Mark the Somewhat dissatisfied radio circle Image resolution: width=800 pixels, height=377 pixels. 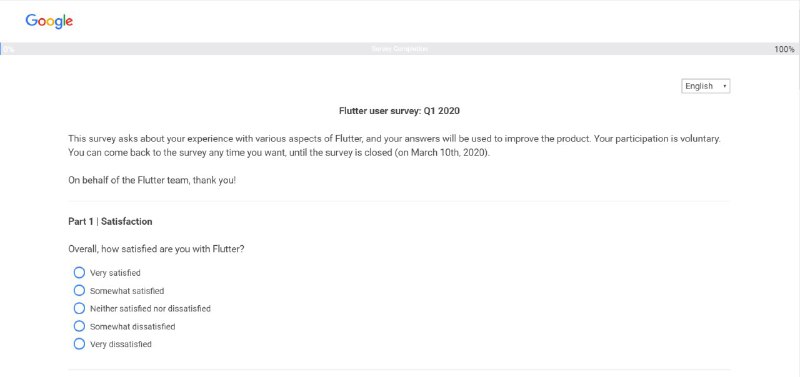79,326
